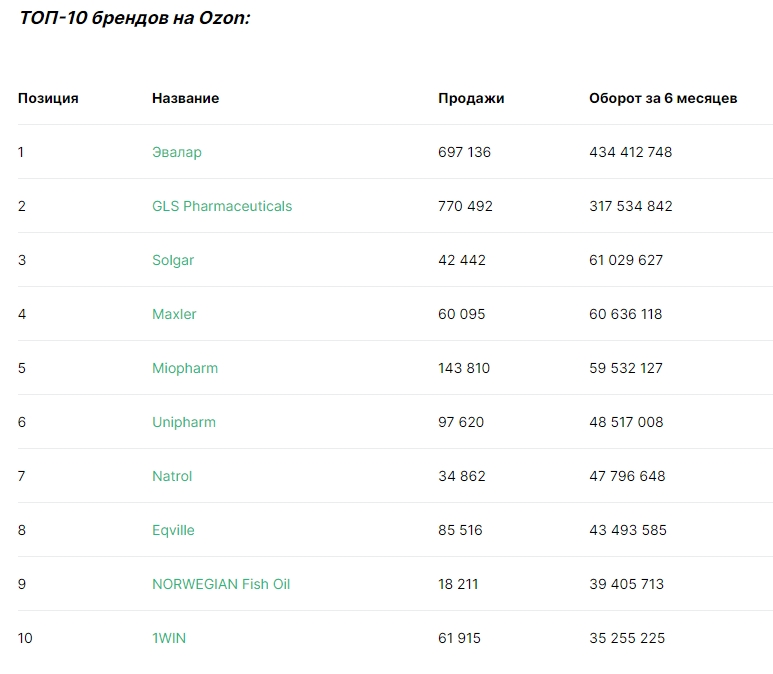This screenshot has height=674, width=773.
Task: Click 1WIN turnover value 35 255 225
Action: tap(627, 638)
